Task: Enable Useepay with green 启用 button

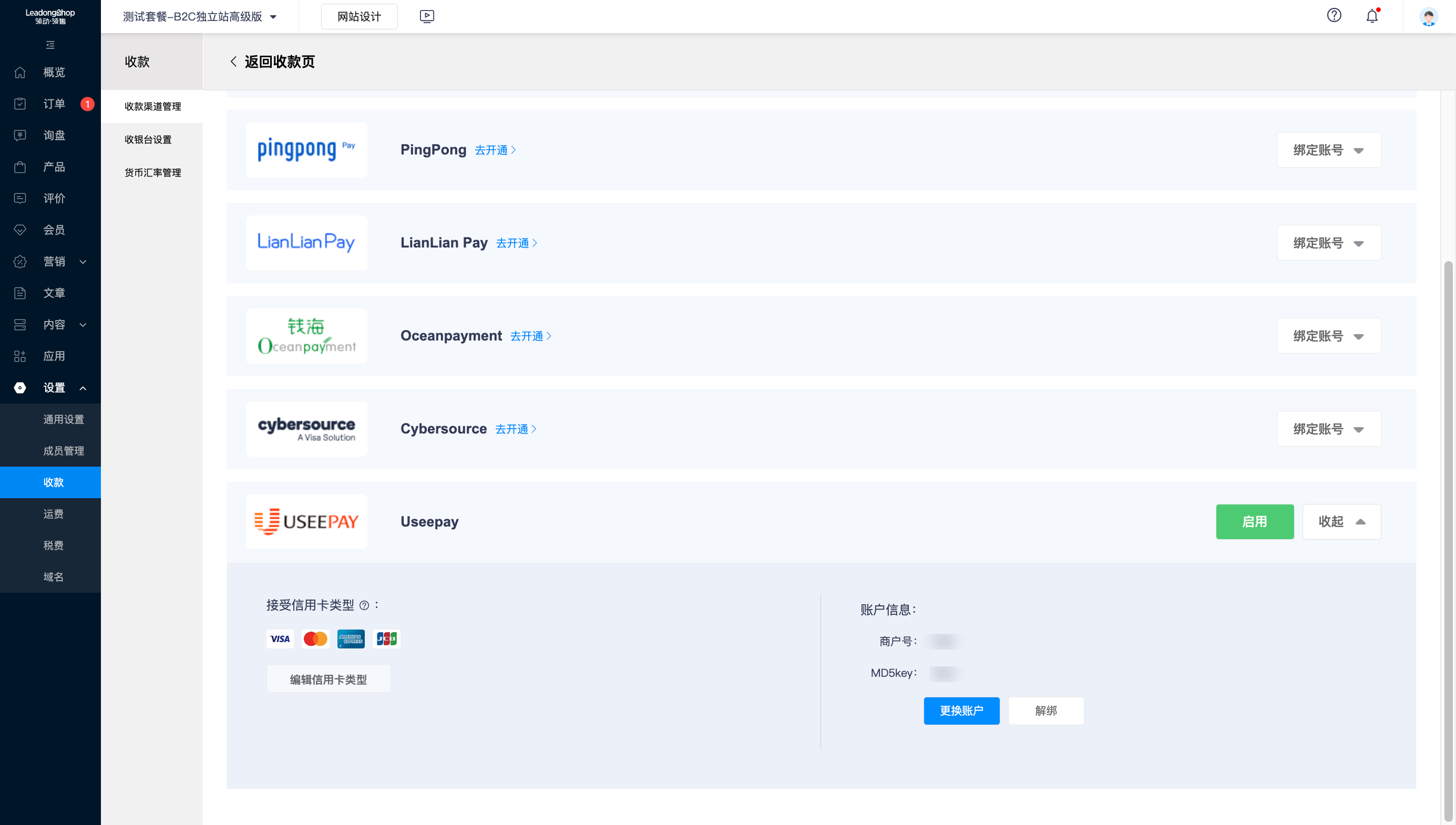Action: 1254,521
